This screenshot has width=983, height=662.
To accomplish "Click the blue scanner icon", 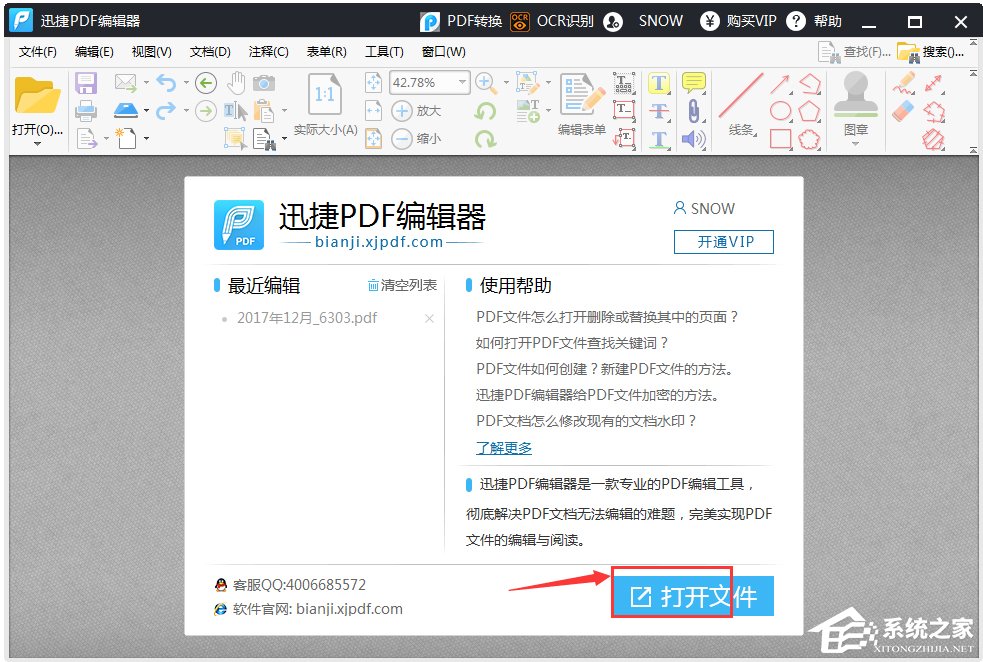I will point(126,110).
